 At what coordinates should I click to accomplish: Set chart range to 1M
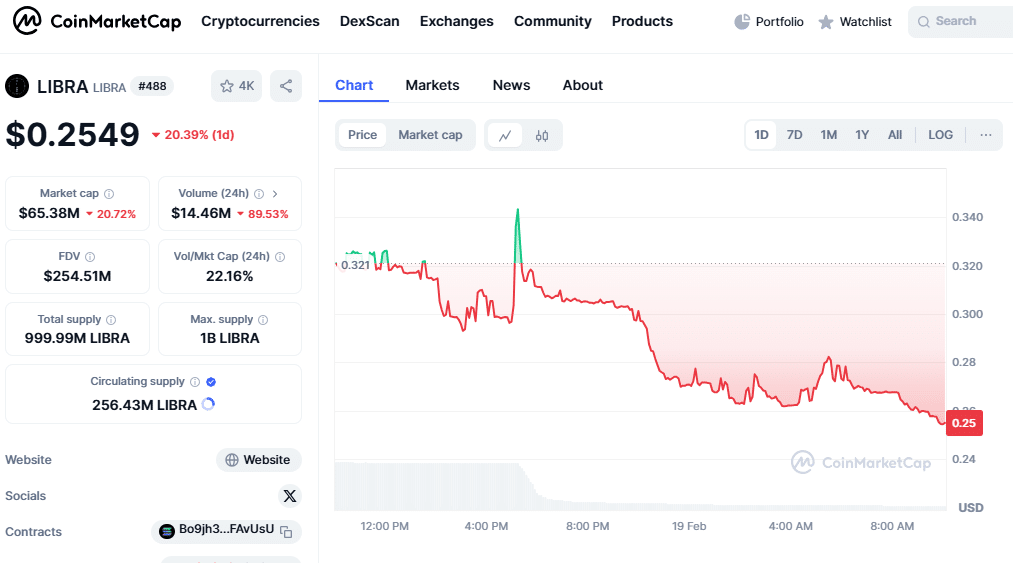[829, 135]
